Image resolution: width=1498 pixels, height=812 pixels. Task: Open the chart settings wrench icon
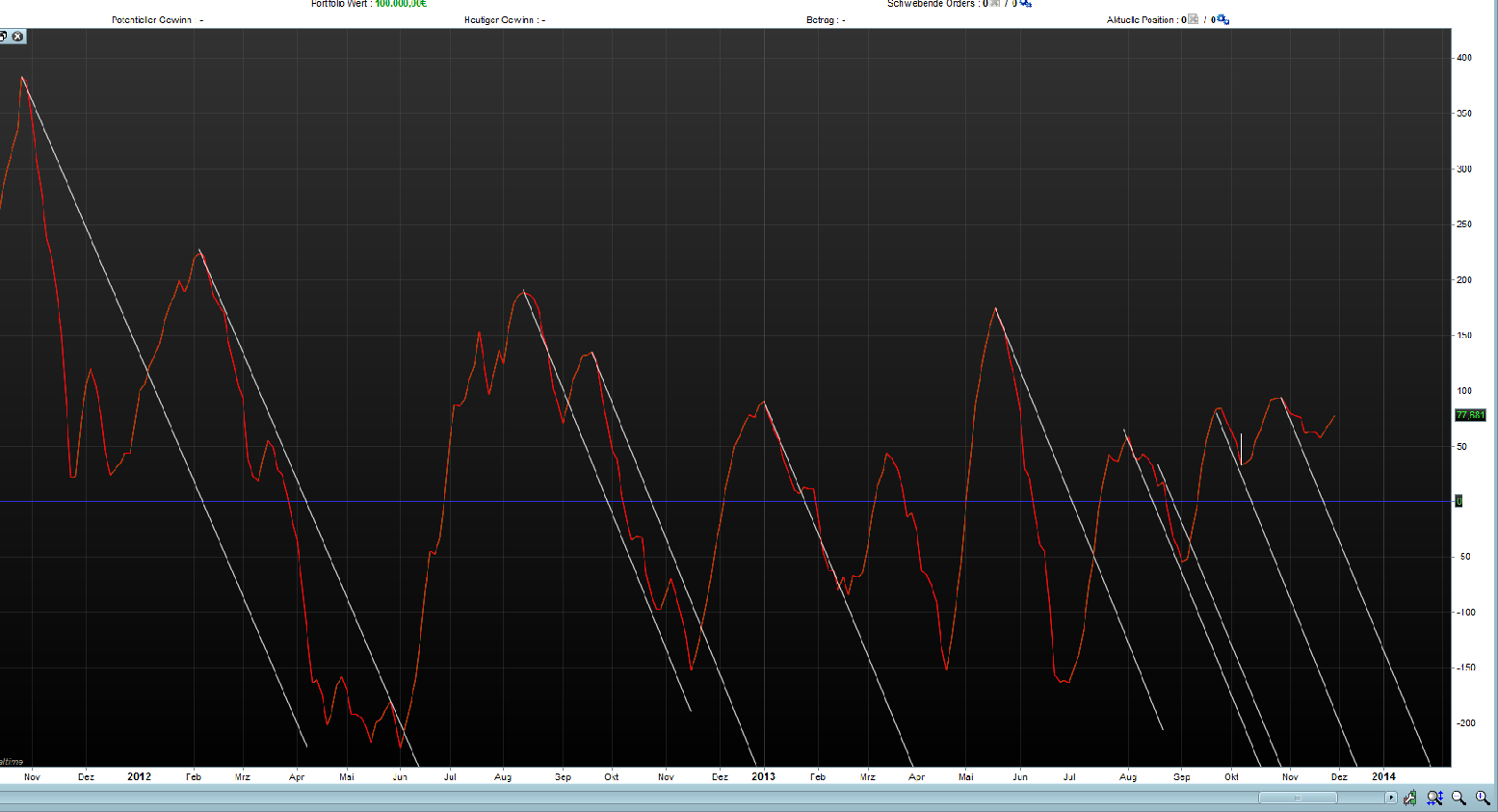pos(1410,798)
